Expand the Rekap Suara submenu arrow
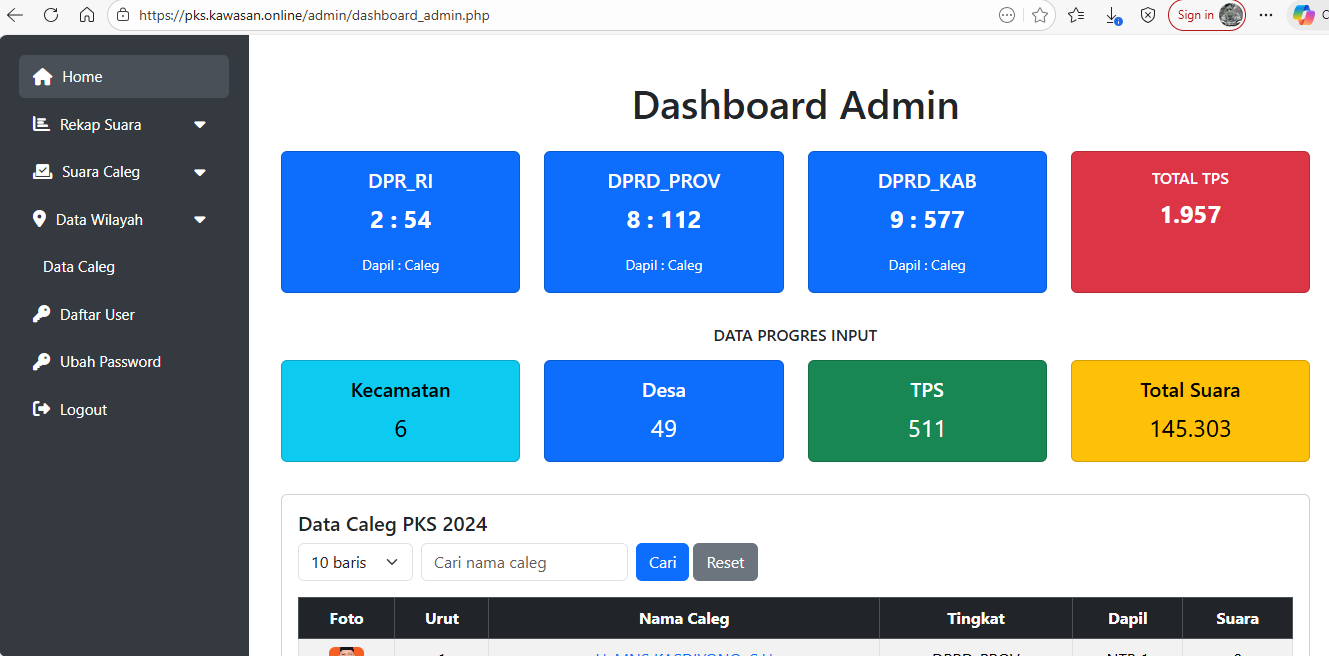The image size is (1329, 656). [x=200, y=125]
